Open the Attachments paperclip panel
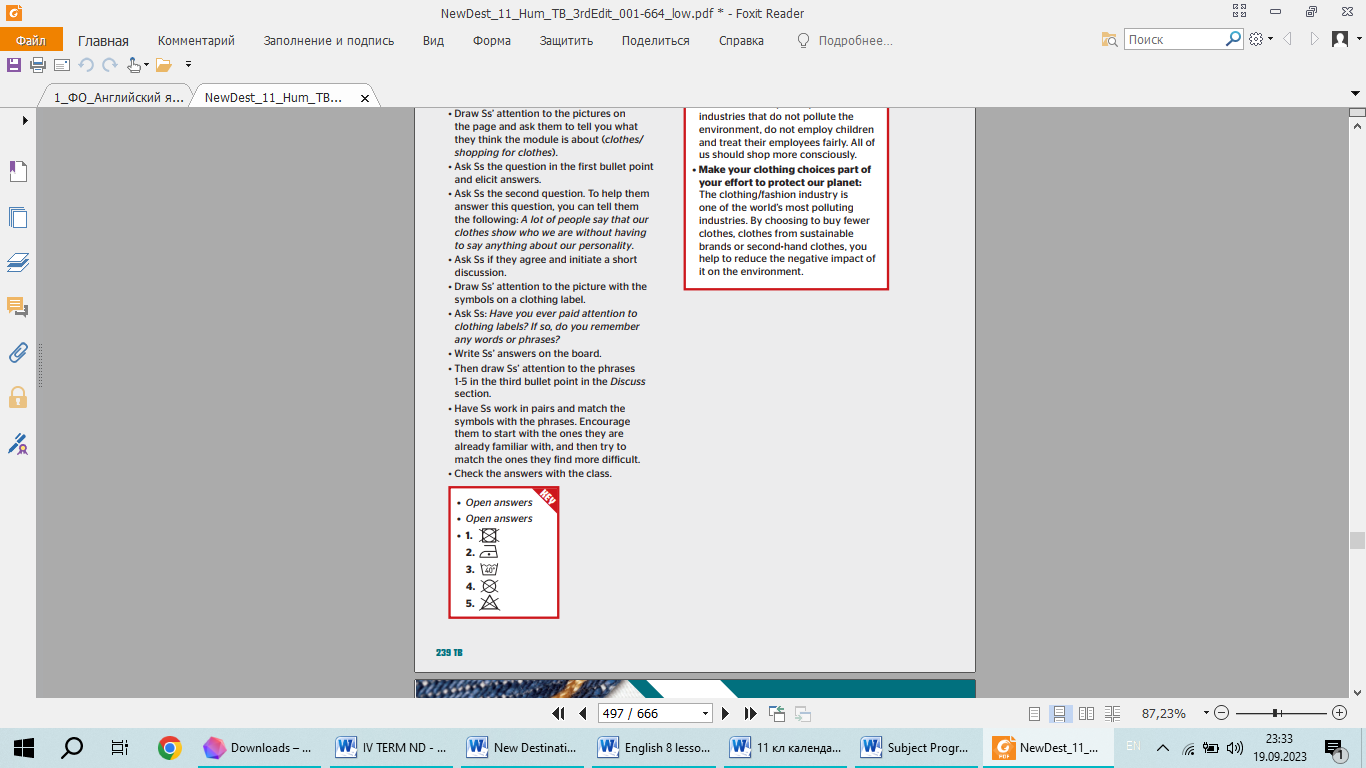The image size is (1366, 768). click(x=18, y=352)
